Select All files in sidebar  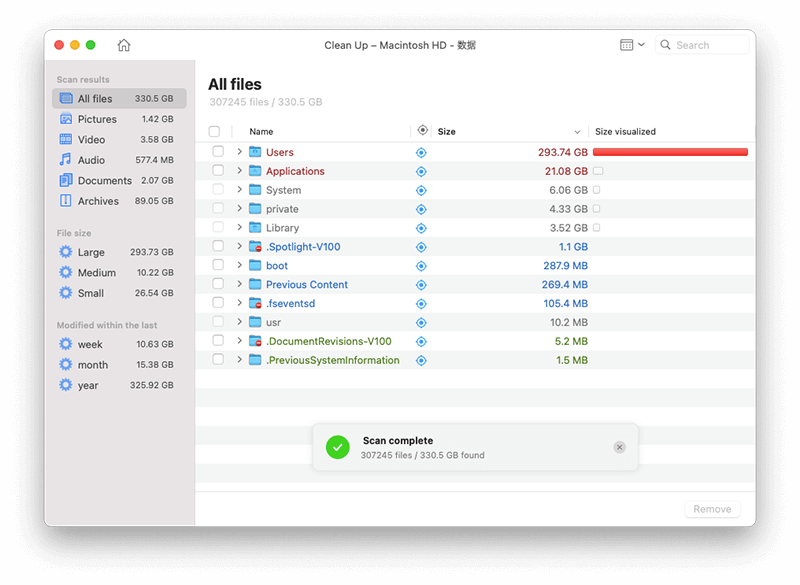point(119,98)
